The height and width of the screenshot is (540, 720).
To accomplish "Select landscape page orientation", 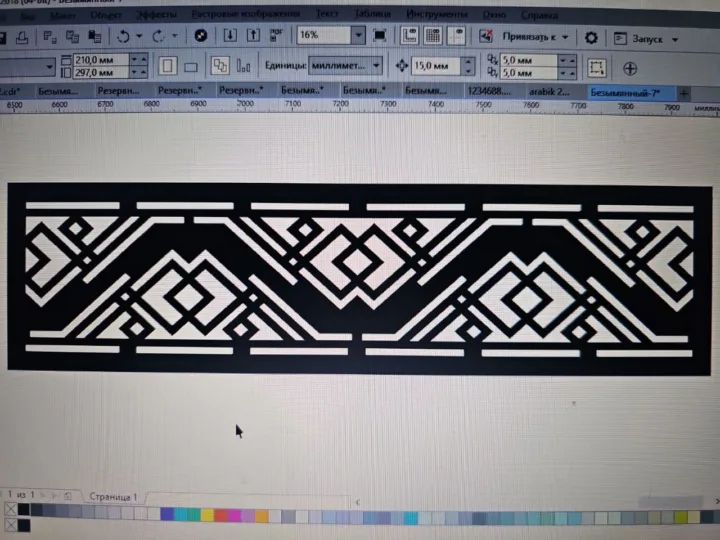I will (191, 67).
